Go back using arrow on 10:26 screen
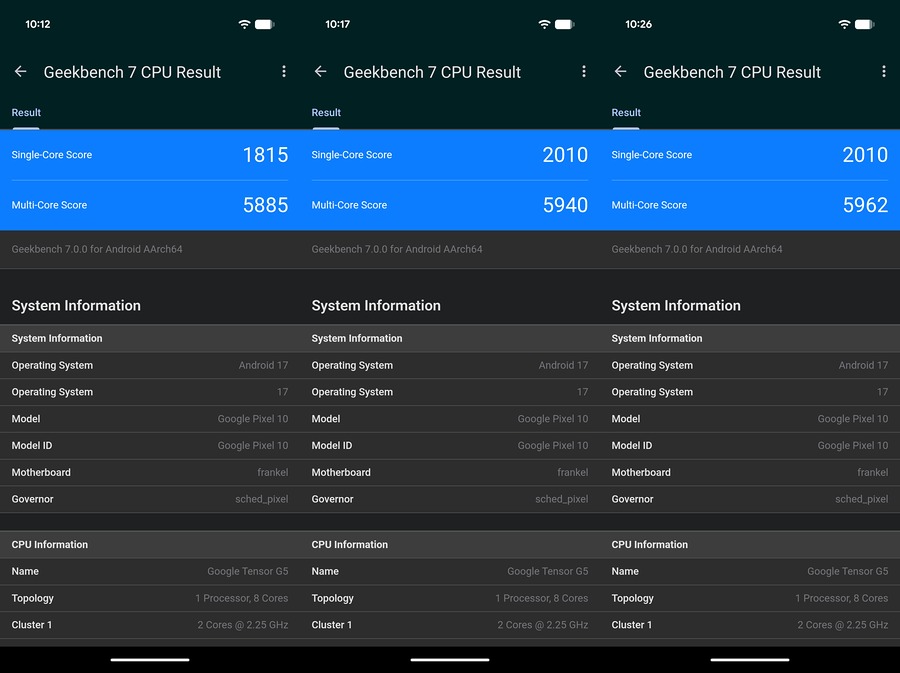 click(x=620, y=72)
